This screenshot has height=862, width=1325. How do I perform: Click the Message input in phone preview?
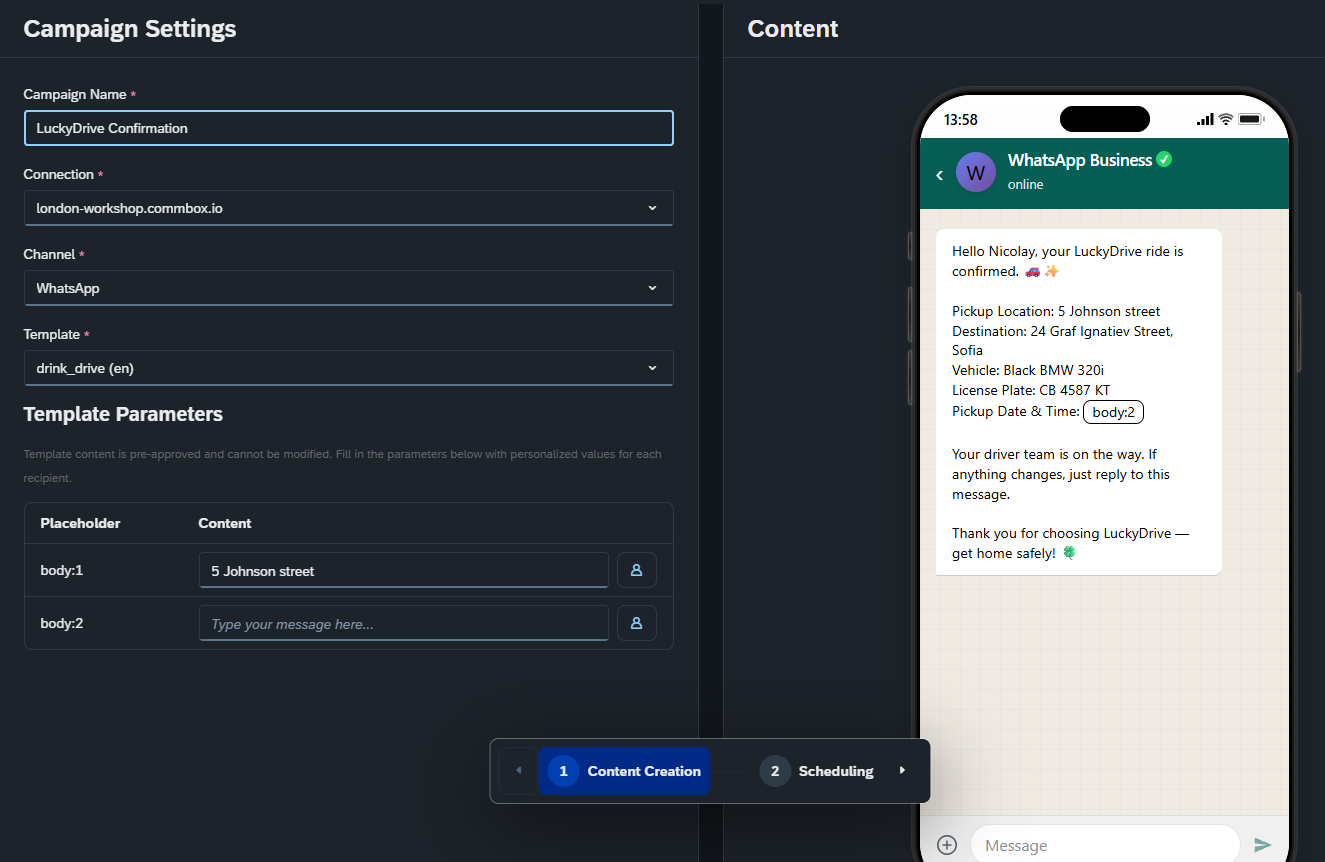coord(1105,845)
